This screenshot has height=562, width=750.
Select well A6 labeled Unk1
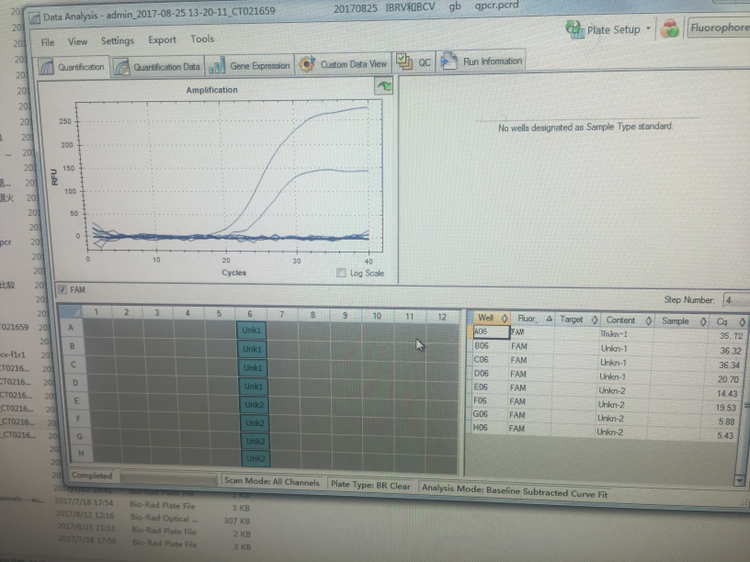tap(251, 330)
